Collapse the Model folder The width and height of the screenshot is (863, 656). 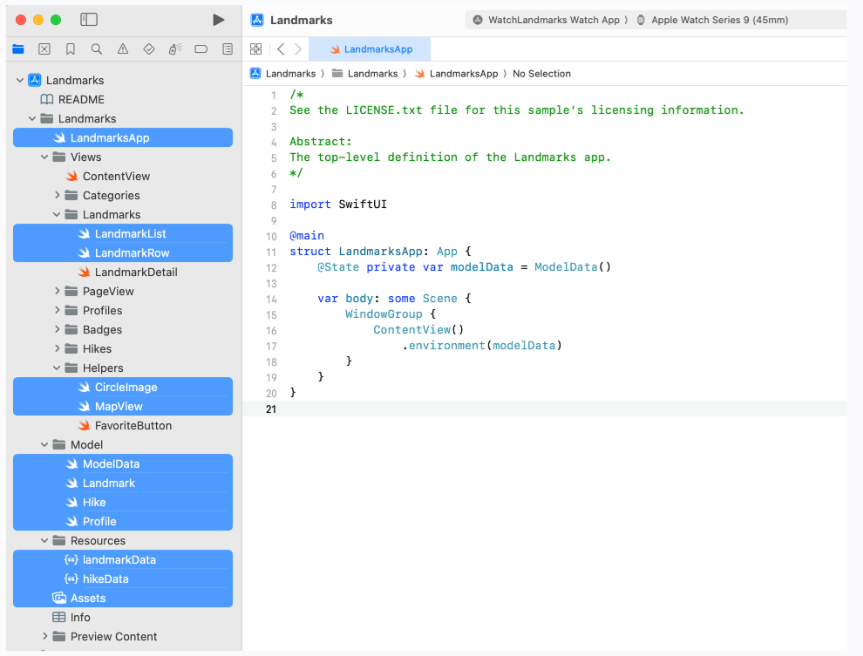click(x=45, y=445)
